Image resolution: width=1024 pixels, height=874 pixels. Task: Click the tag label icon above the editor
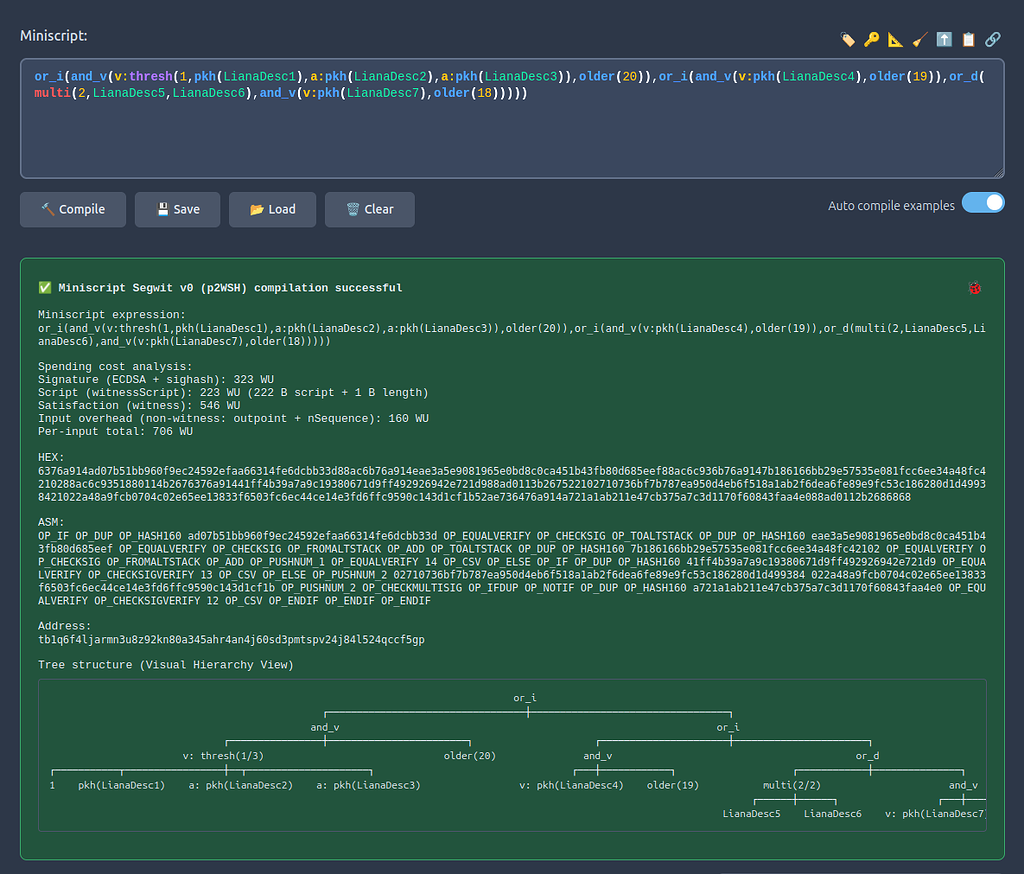[x=848, y=40]
